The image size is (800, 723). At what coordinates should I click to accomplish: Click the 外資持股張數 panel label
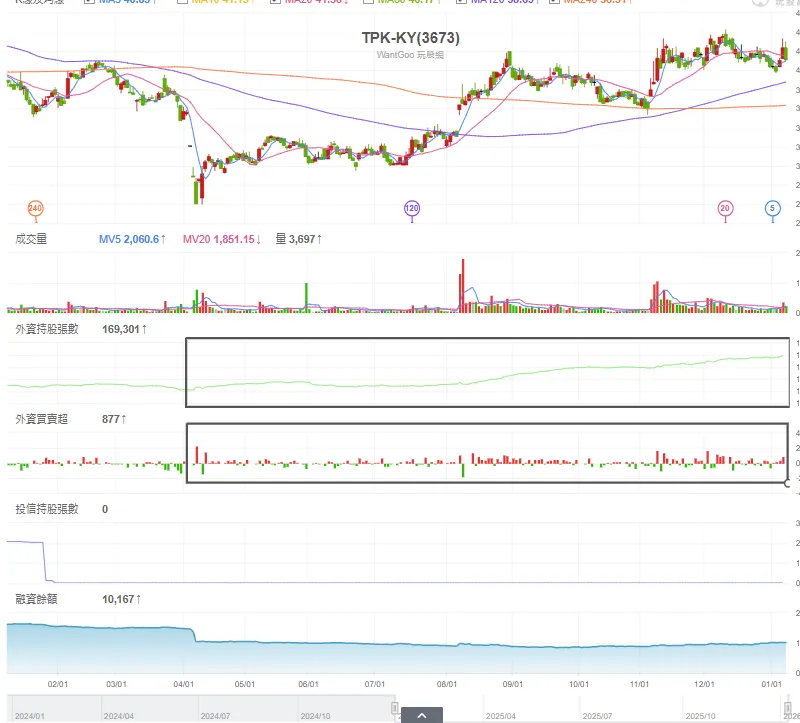point(47,329)
